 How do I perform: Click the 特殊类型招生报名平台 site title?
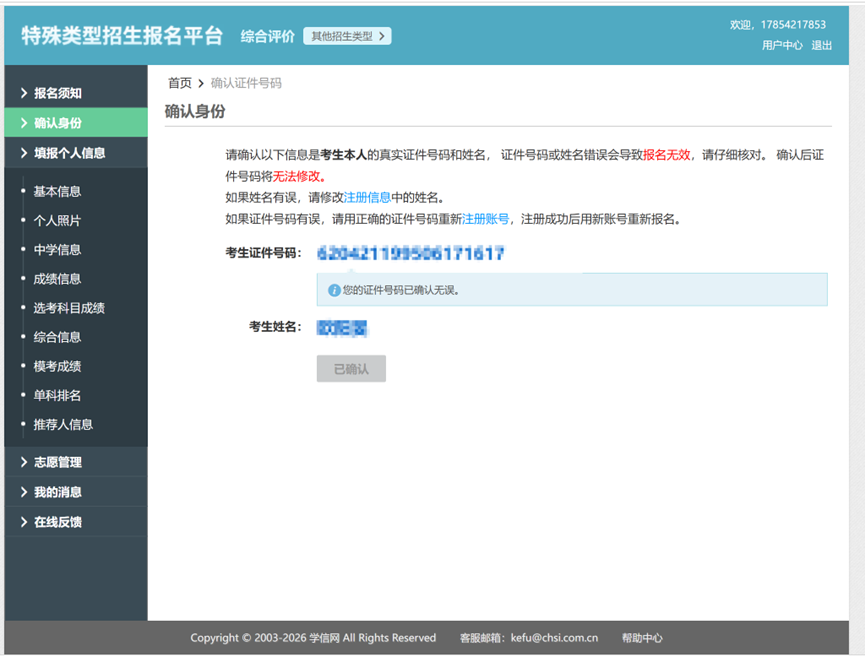pyautogui.click(x=122, y=36)
